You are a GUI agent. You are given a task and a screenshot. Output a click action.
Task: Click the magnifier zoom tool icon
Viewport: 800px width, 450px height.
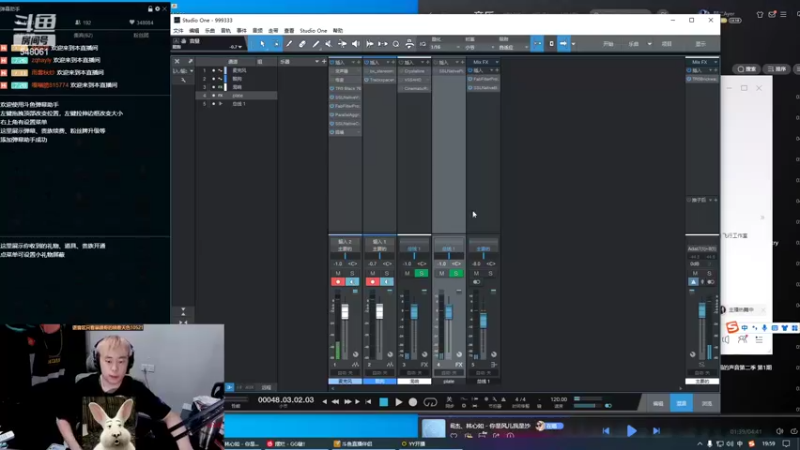pyautogui.click(x=396, y=44)
